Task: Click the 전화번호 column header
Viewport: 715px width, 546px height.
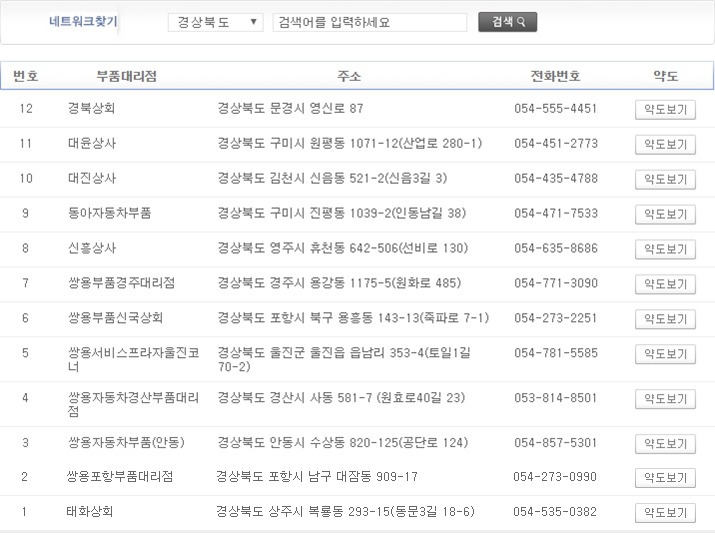Action: pyautogui.click(x=555, y=76)
